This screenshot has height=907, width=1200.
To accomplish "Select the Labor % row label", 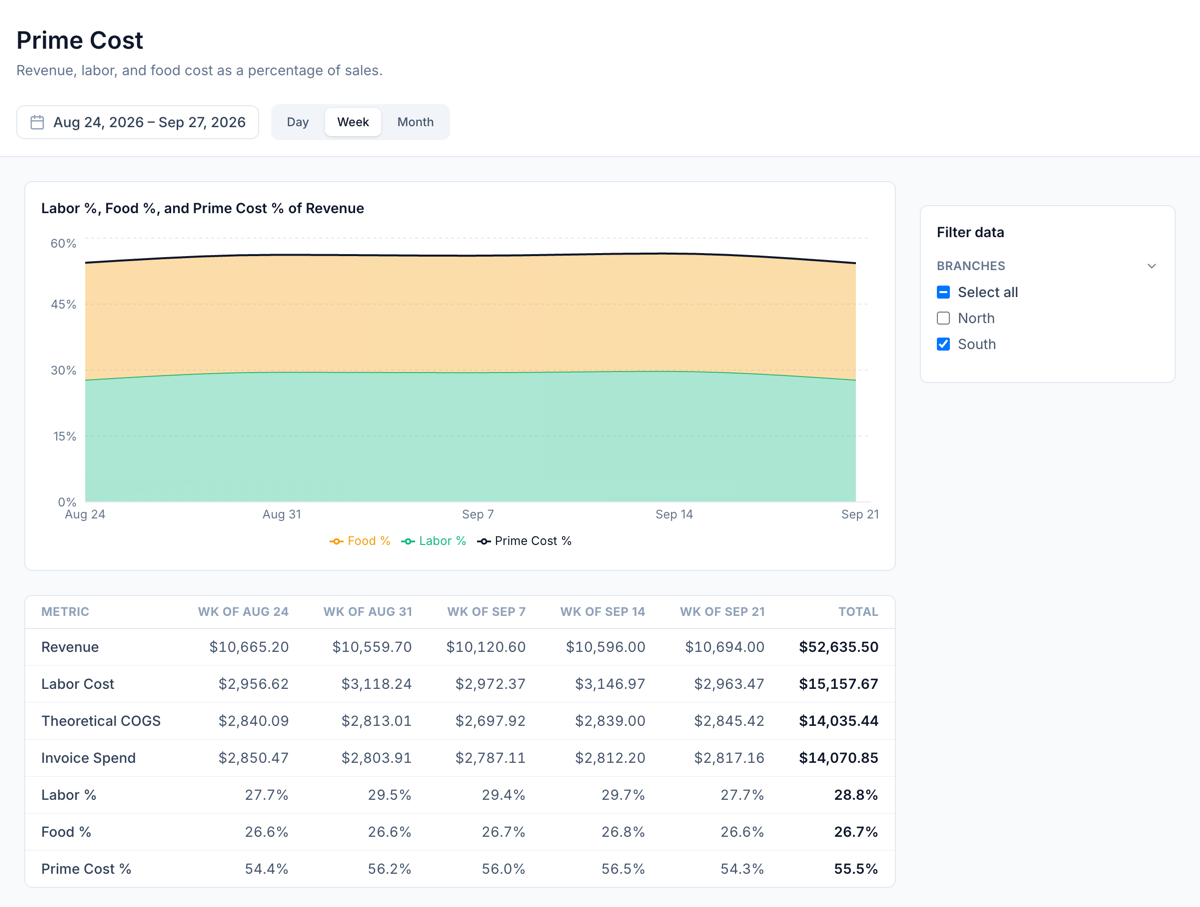I will tap(69, 795).
